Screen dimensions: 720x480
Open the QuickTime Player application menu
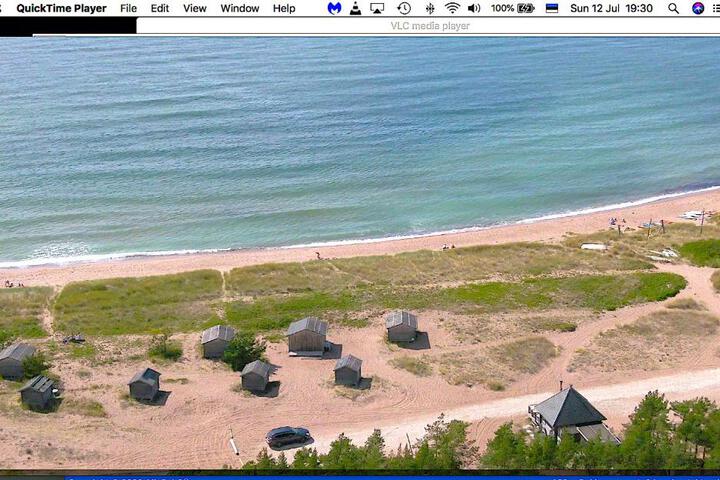61,8
